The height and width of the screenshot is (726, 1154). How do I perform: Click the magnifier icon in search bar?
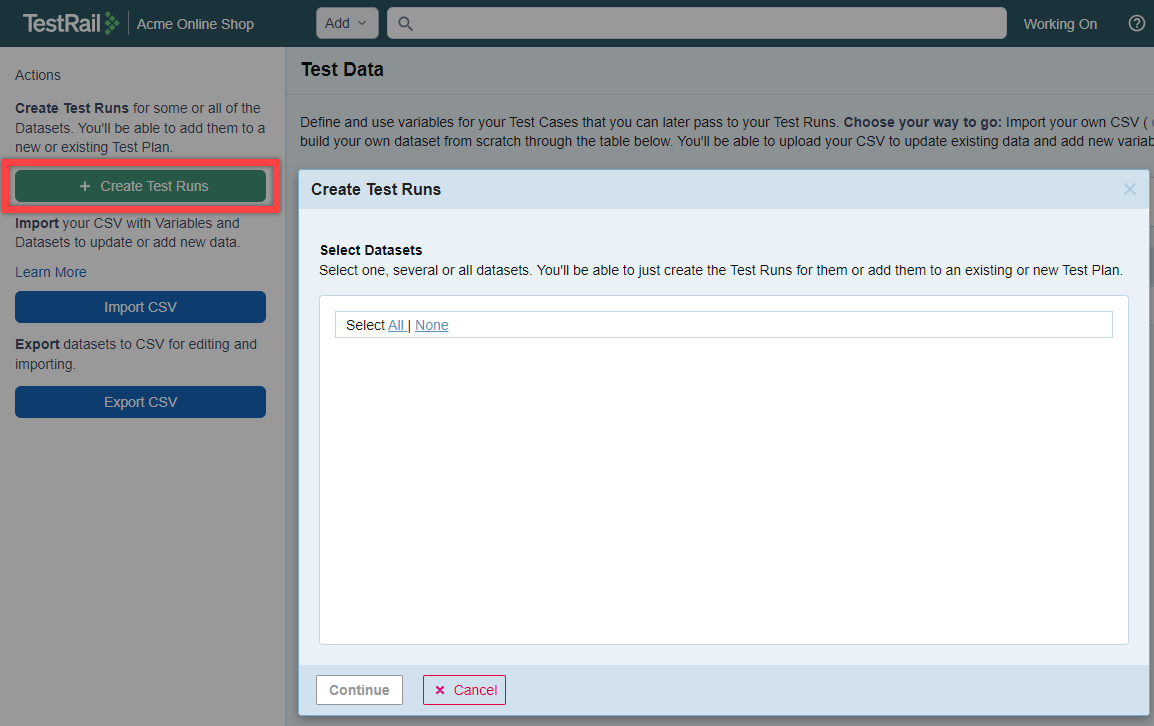point(406,24)
